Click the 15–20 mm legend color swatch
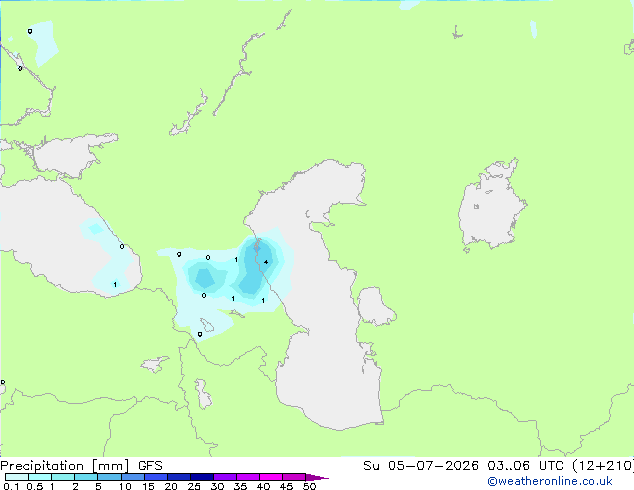634x490 pixels. point(155,477)
